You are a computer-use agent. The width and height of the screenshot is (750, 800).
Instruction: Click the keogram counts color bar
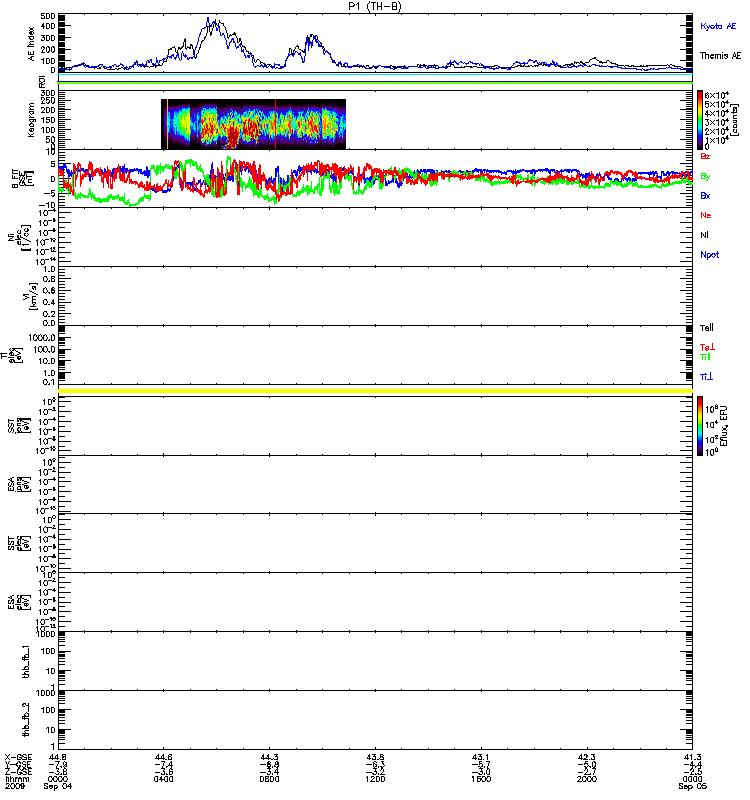700,120
